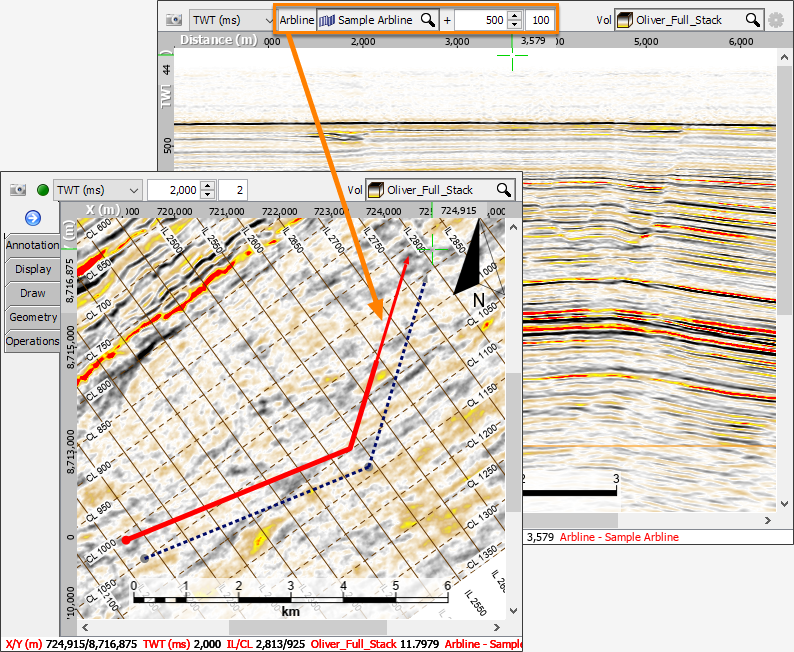Decrease the 2,000 TWT value with down stepper
794x652 pixels.
coord(208,195)
